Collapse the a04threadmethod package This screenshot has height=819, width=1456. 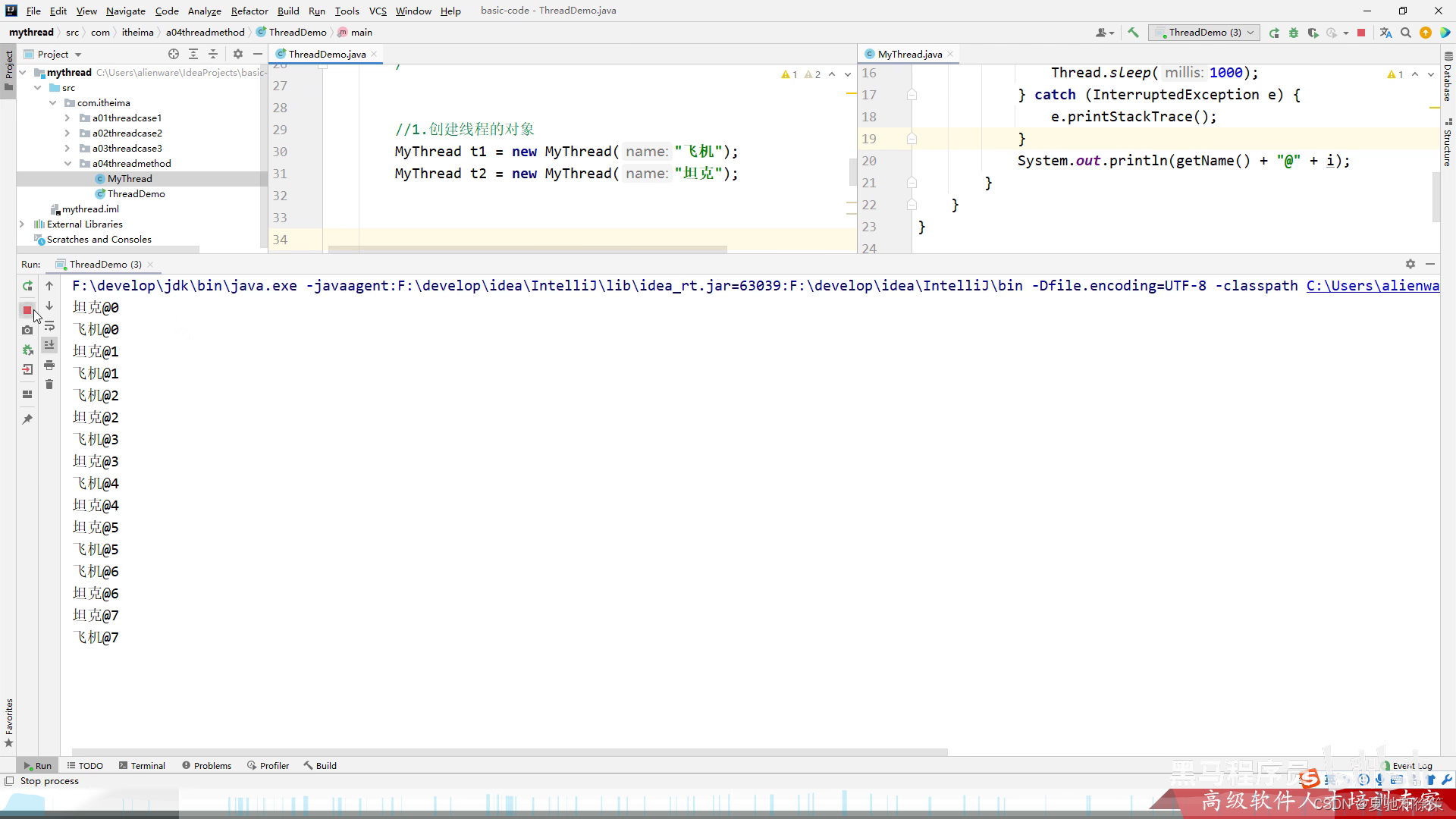pos(67,164)
